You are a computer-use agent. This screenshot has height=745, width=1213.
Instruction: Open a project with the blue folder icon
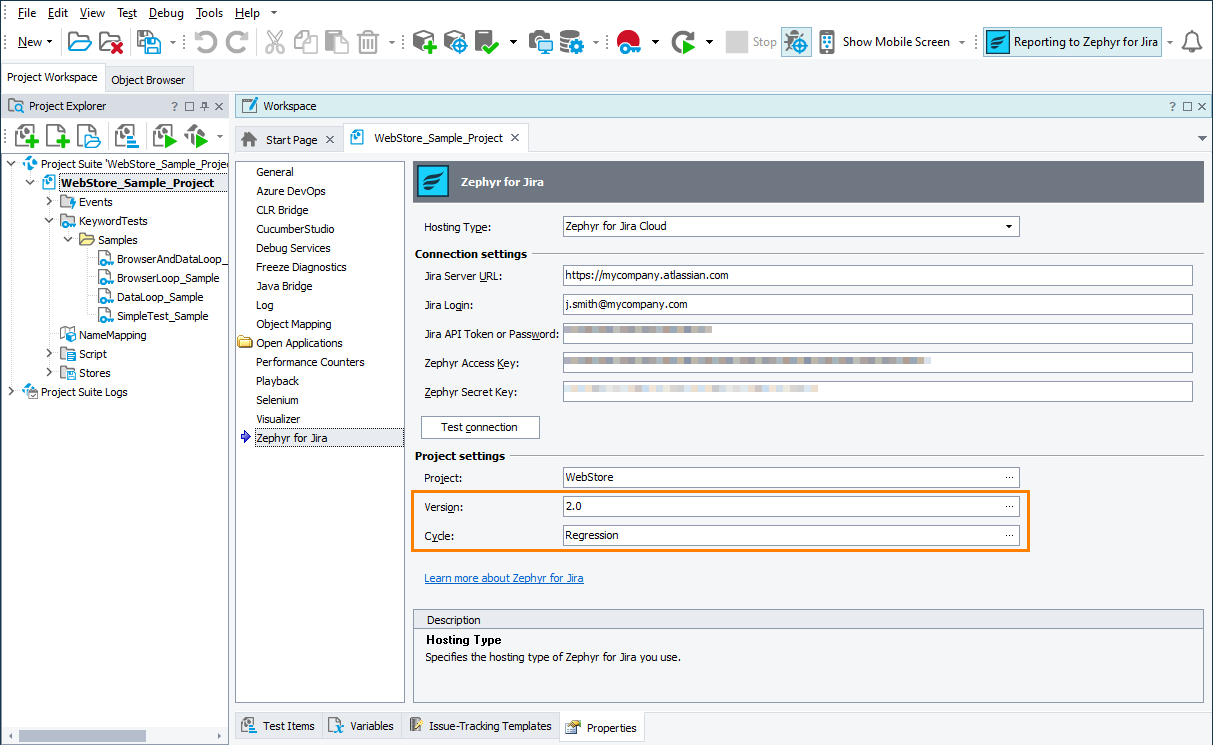tap(79, 42)
